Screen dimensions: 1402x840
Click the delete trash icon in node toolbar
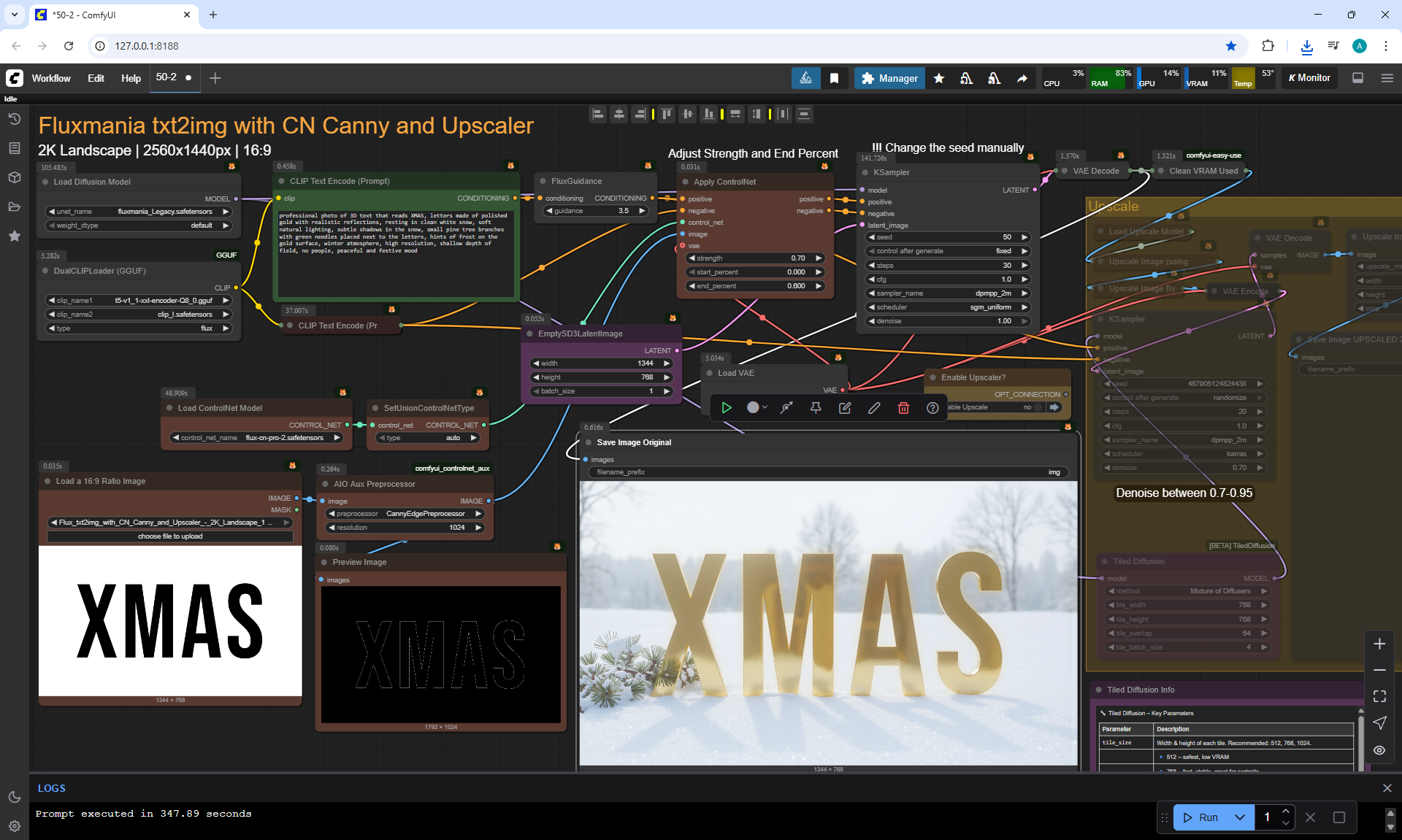tap(903, 408)
